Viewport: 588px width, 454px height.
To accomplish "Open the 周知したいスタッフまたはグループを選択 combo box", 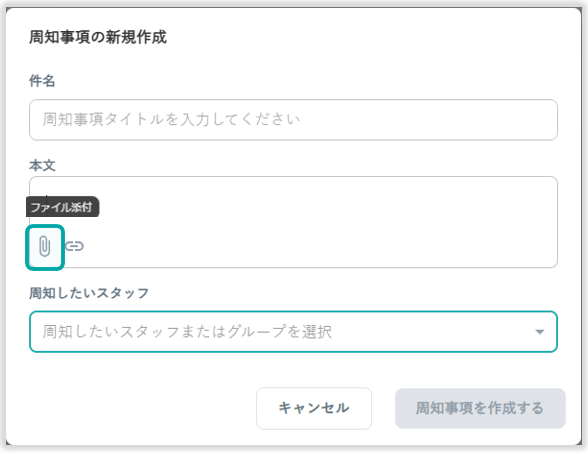I will click(x=293, y=332).
